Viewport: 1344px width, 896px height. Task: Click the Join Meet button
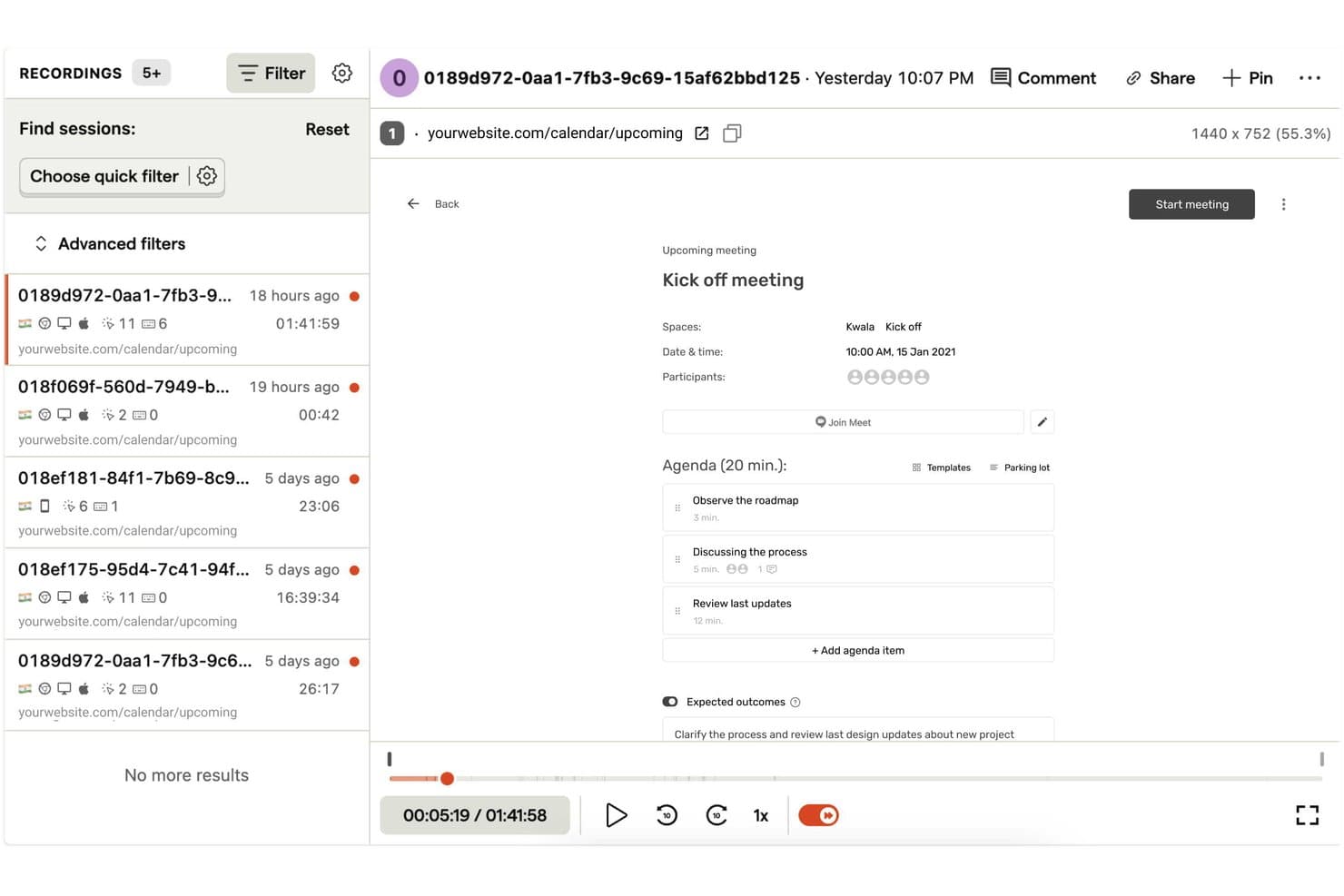(x=843, y=422)
